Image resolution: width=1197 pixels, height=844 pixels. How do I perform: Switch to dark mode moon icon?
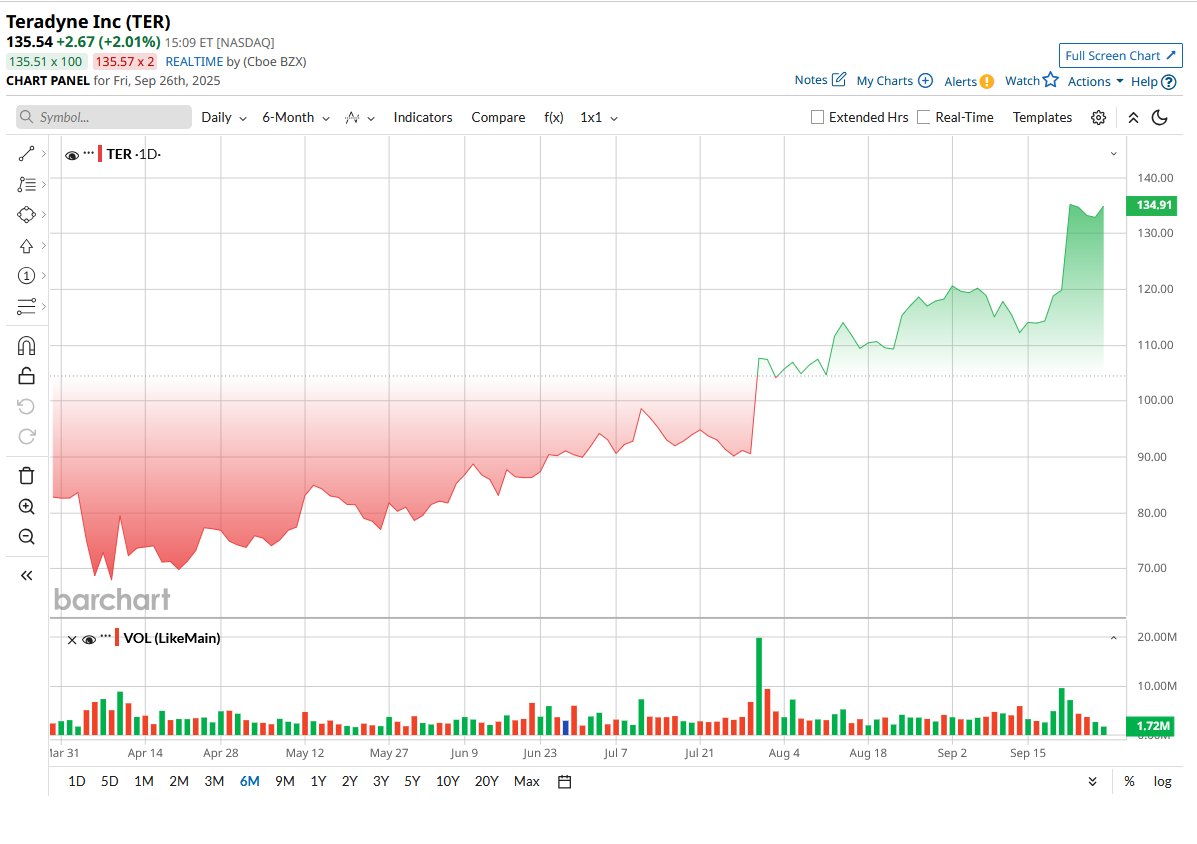(1160, 118)
